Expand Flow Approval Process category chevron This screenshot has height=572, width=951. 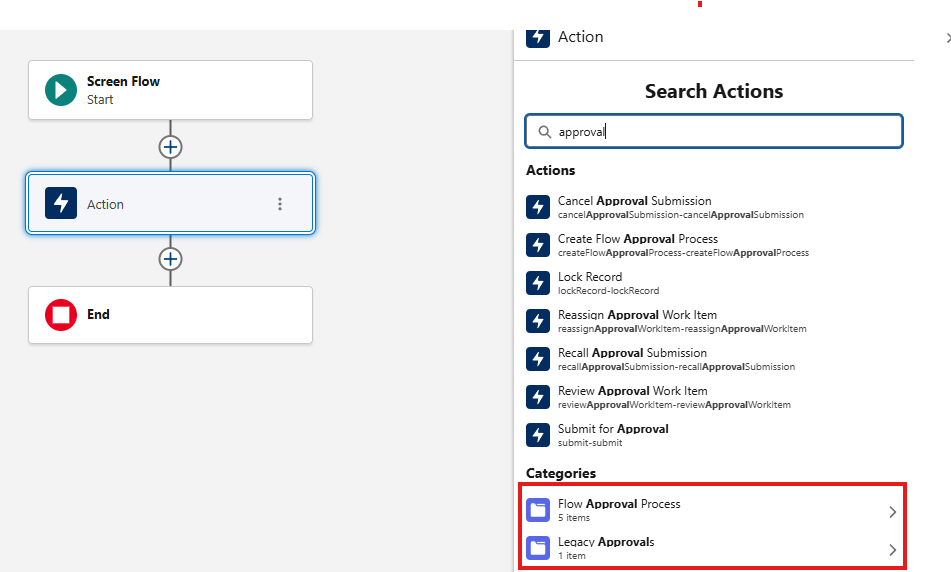pos(892,512)
